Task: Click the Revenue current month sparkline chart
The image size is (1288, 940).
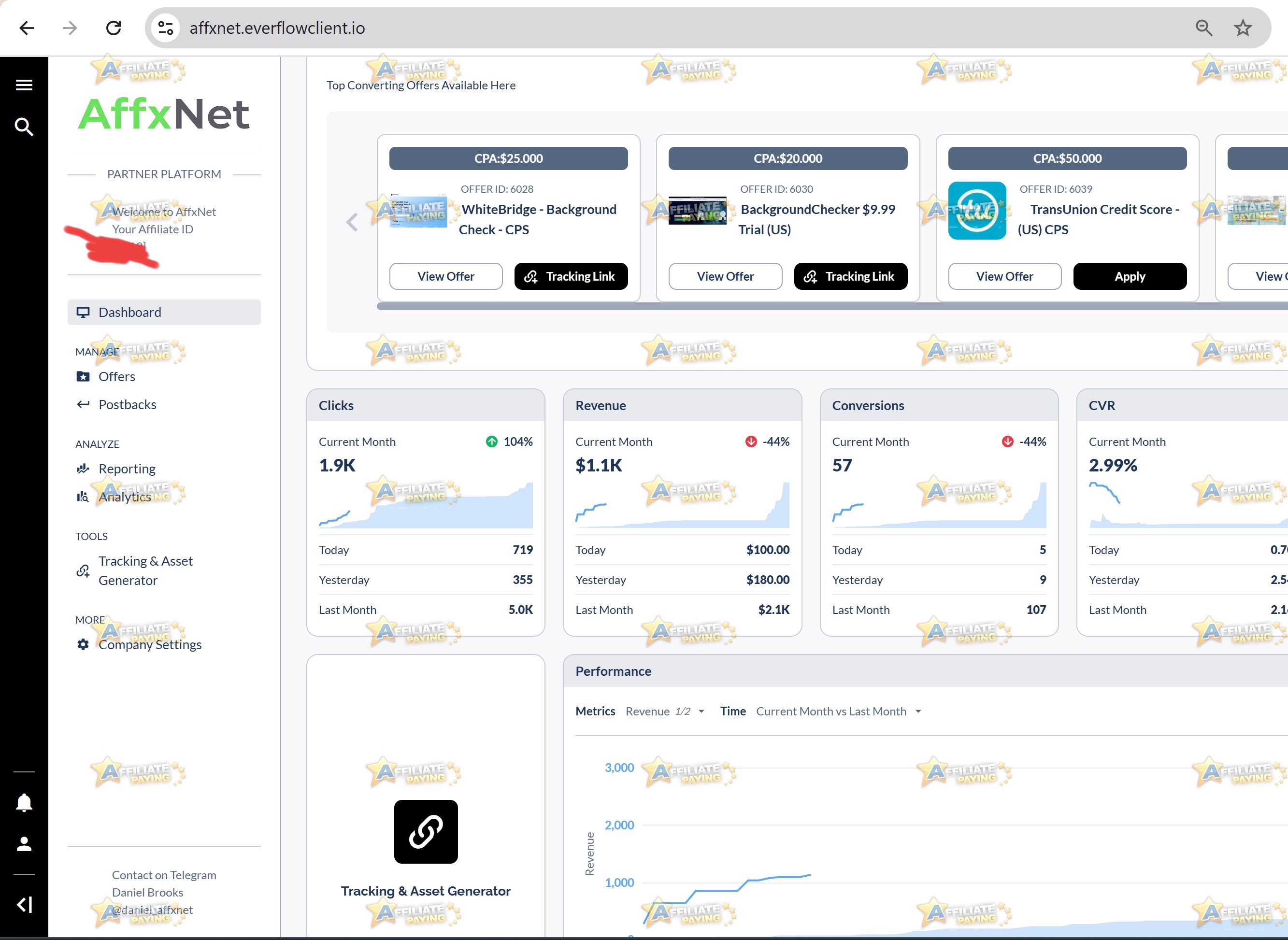Action: 683,505
